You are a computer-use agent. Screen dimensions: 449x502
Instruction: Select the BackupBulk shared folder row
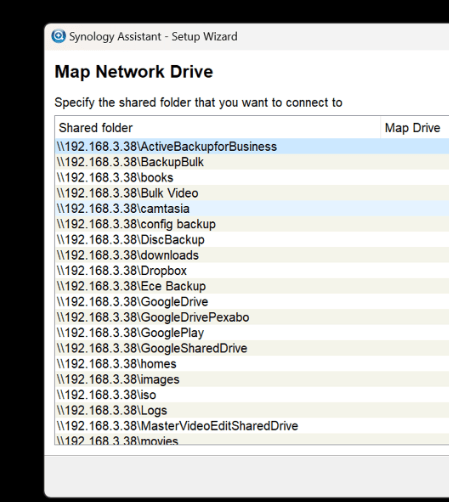tap(252, 162)
